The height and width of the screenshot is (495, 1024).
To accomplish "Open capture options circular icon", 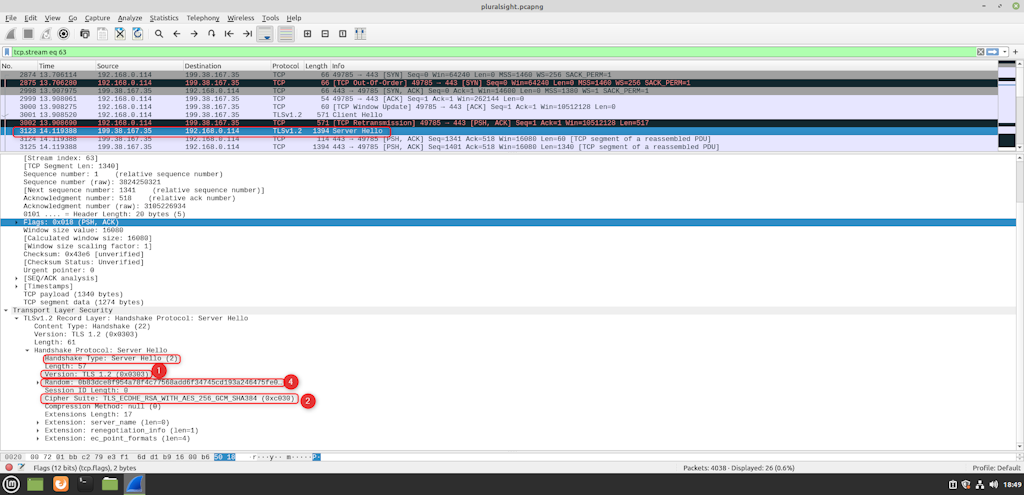I will coord(64,34).
